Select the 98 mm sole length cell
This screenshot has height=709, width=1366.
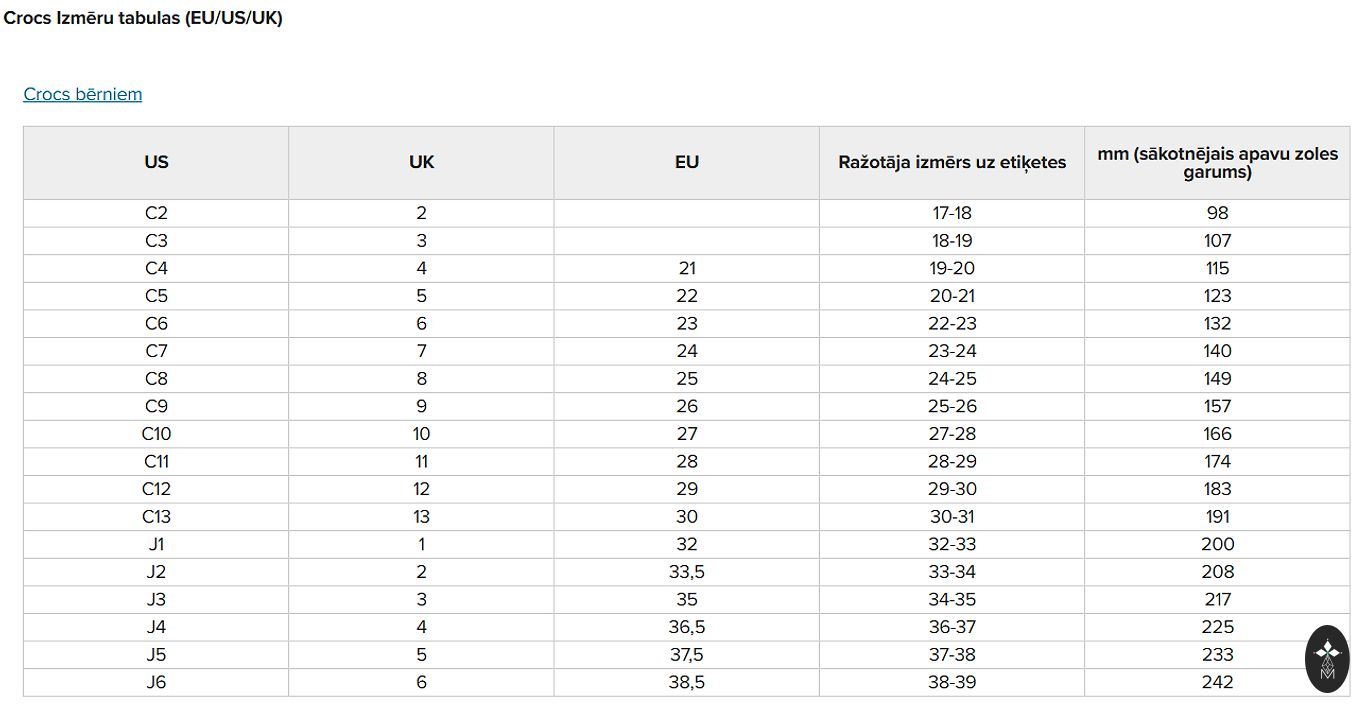pos(1217,213)
